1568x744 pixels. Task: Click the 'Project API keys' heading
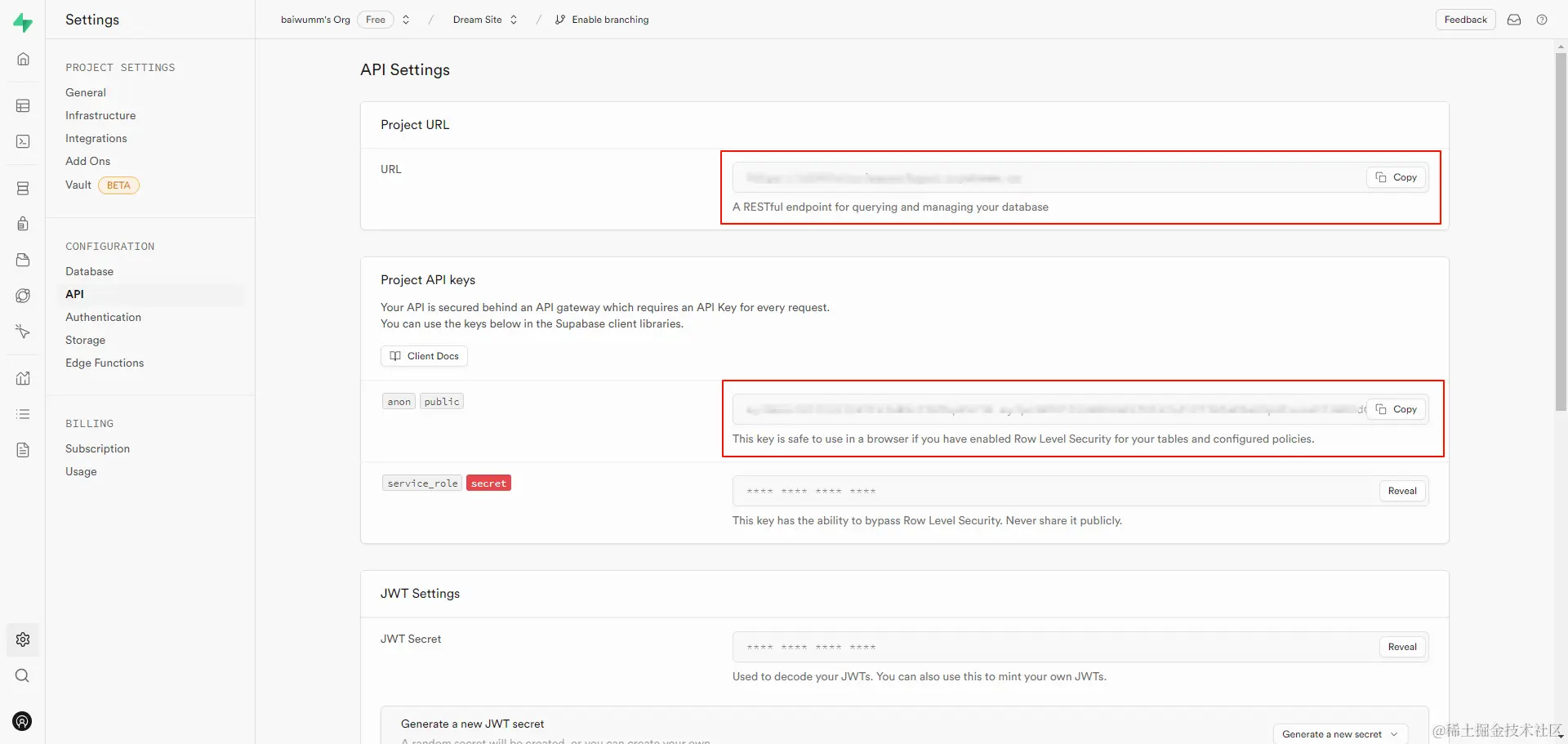(x=428, y=279)
